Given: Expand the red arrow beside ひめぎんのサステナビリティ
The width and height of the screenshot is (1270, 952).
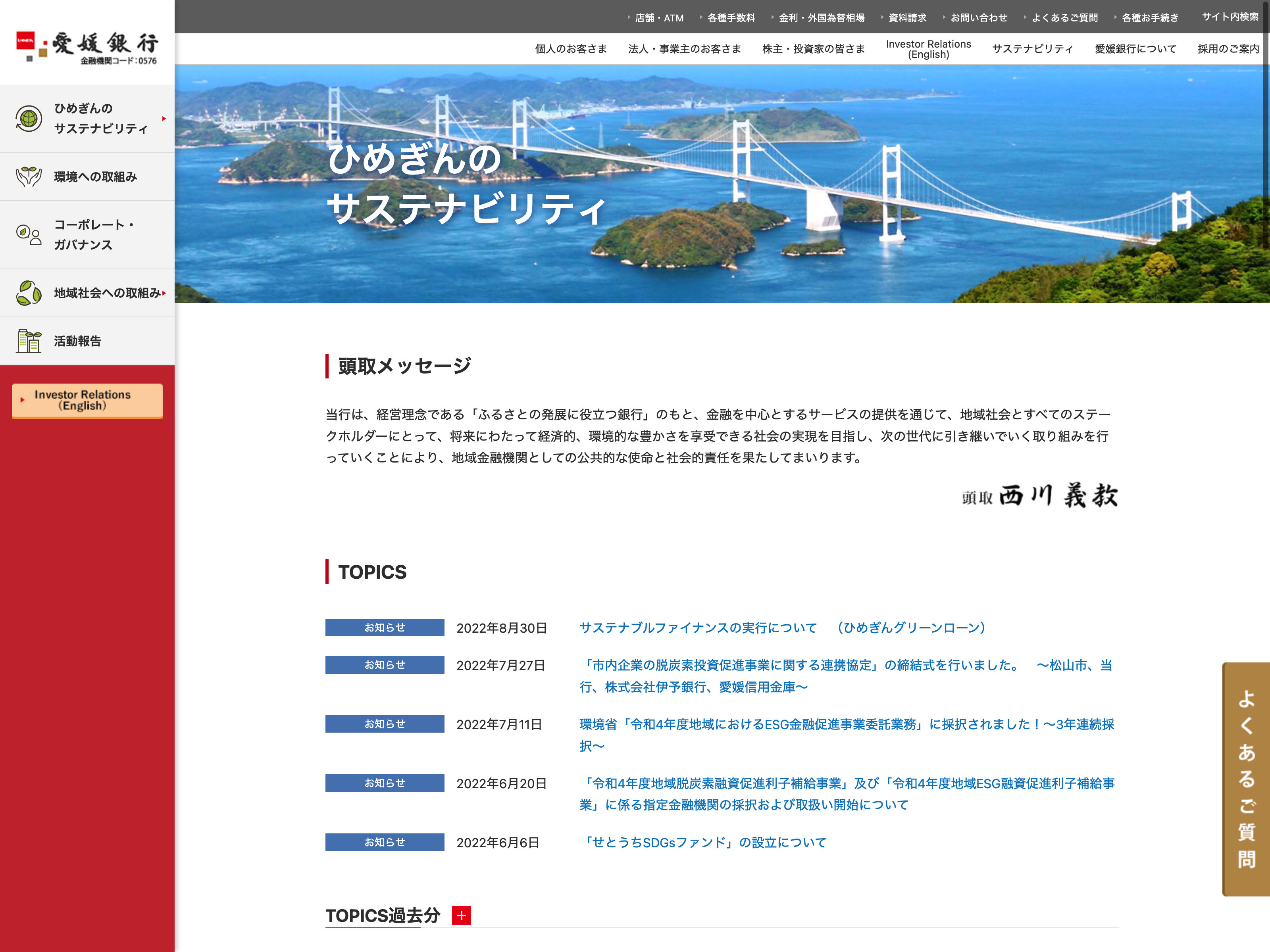Looking at the screenshot, I should pyautogui.click(x=164, y=119).
